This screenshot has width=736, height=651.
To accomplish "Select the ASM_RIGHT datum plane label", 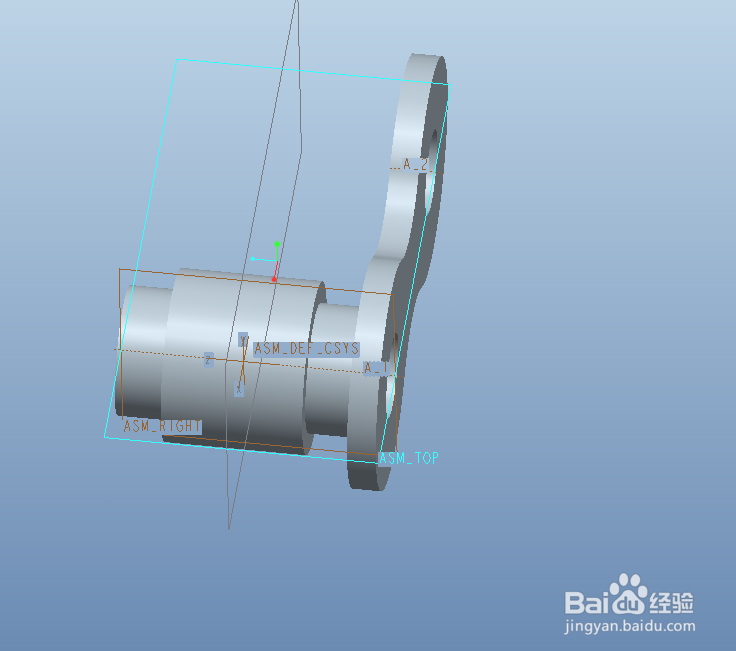I will [x=162, y=426].
